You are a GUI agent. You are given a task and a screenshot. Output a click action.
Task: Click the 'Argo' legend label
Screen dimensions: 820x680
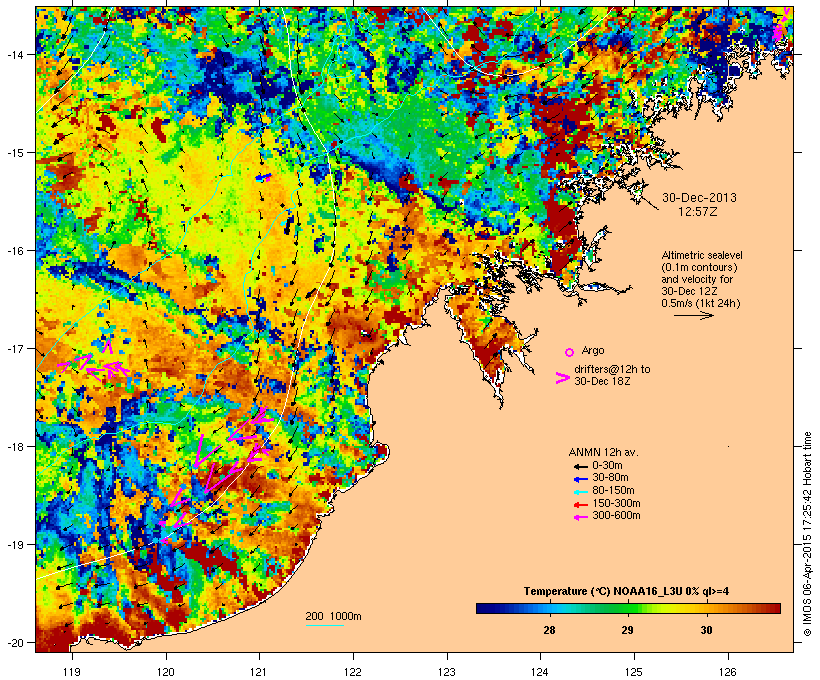tap(593, 350)
